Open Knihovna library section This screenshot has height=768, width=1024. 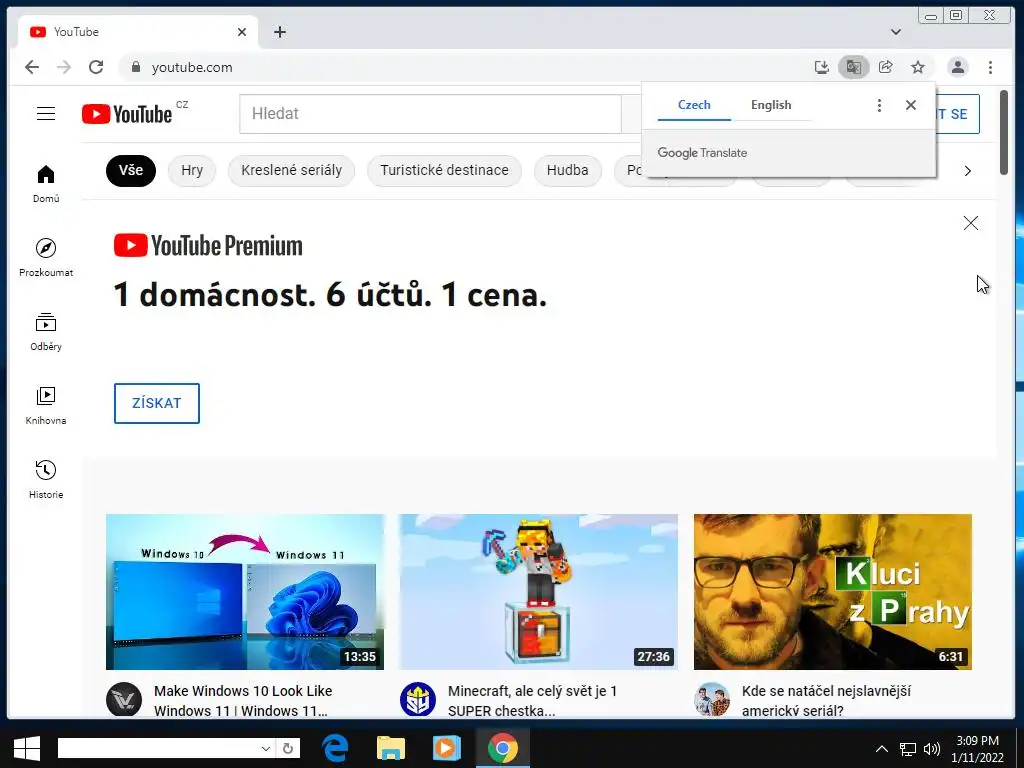pos(46,406)
